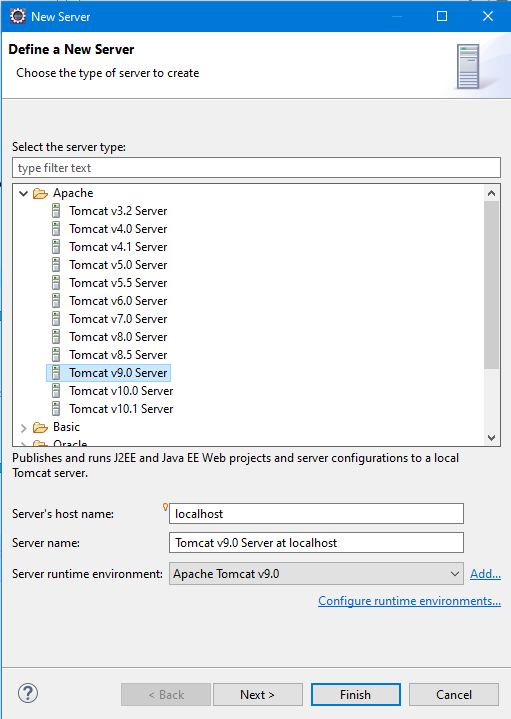Click the Next > button
This screenshot has width=511, height=719.
(x=257, y=695)
